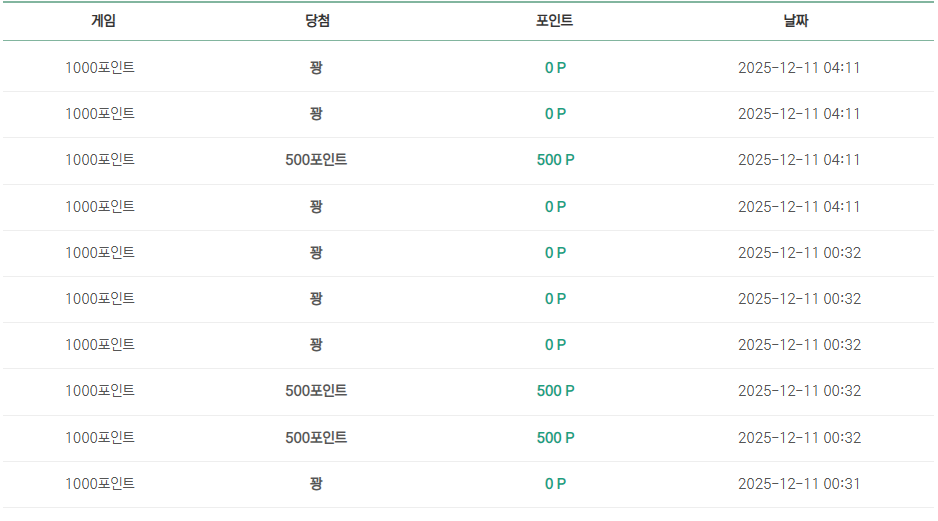The image size is (938, 521).
Task: Select 500 P value directly above the 00:31 row
Action: pyautogui.click(x=555, y=438)
